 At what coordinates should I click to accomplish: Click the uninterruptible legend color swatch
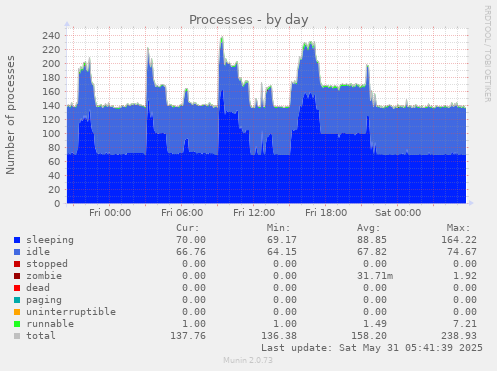coord(17,312)
